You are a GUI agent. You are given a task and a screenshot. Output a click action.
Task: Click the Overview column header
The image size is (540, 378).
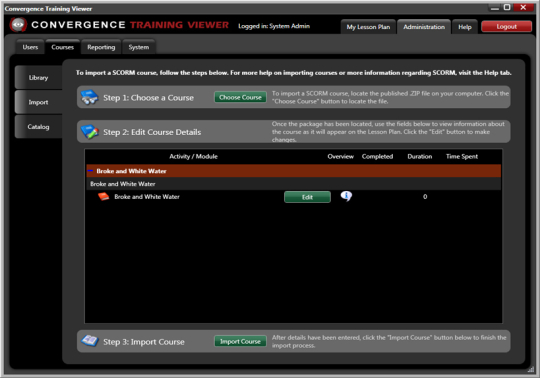(x=340, y=156)
